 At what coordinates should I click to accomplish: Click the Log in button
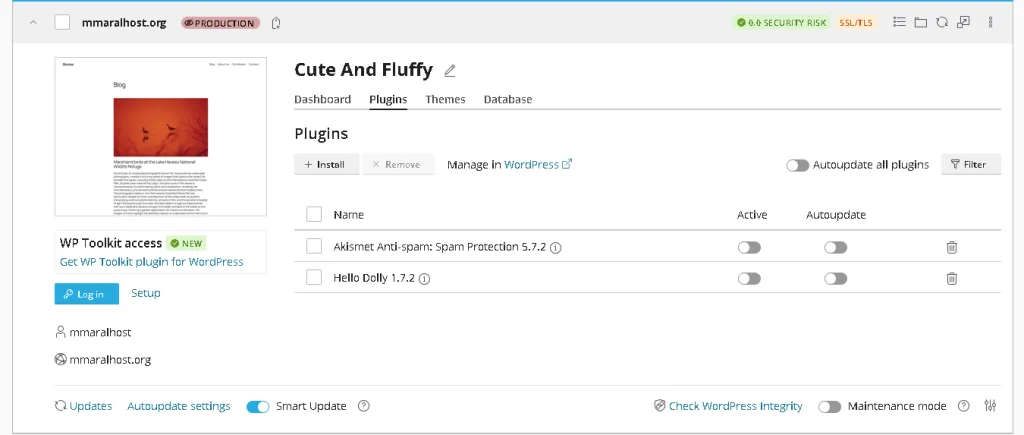(87, 294)
